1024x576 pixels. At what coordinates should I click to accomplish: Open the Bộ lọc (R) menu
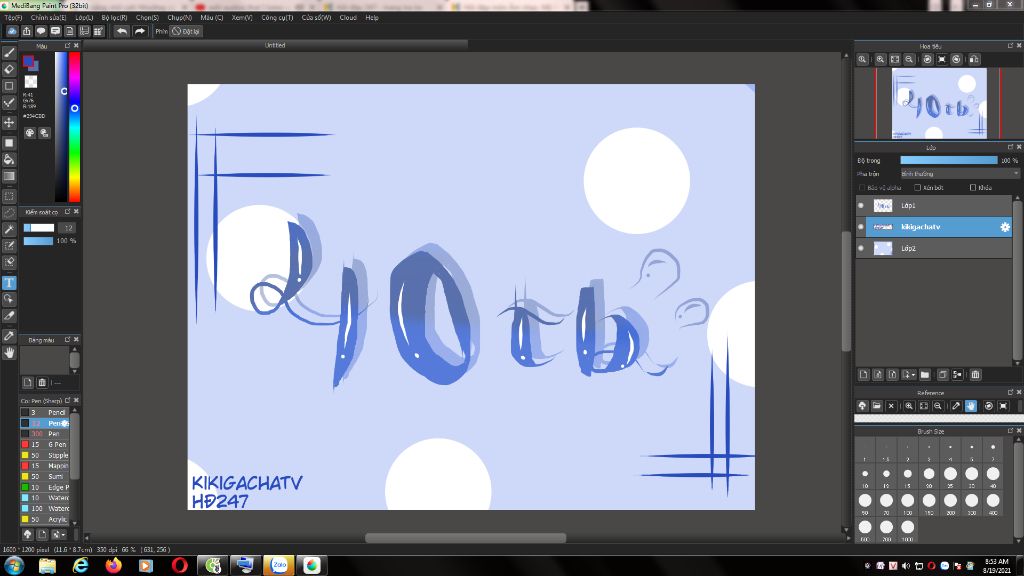pos(114,18)
